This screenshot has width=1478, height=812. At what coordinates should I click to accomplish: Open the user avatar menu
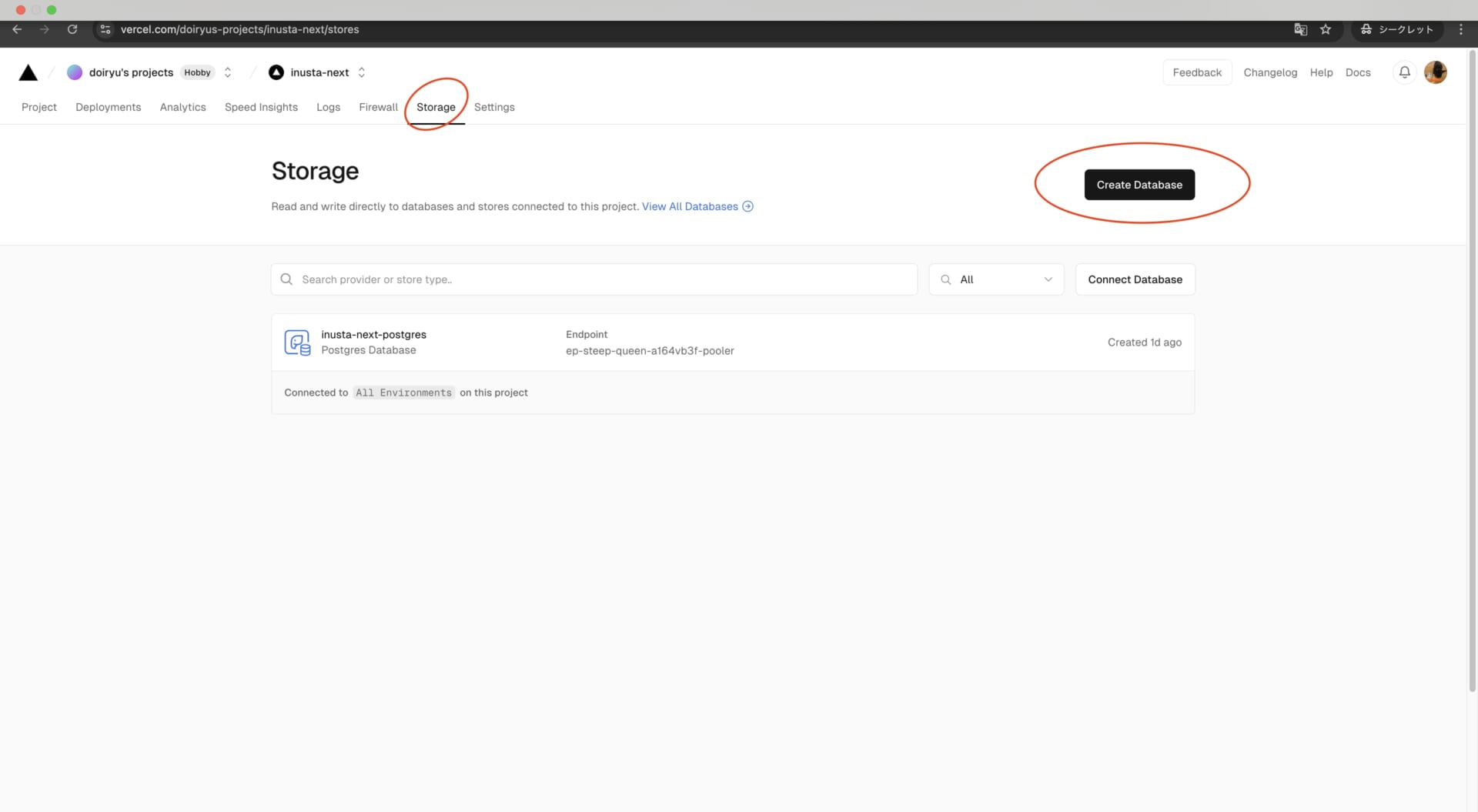[x=1435, y=72]
